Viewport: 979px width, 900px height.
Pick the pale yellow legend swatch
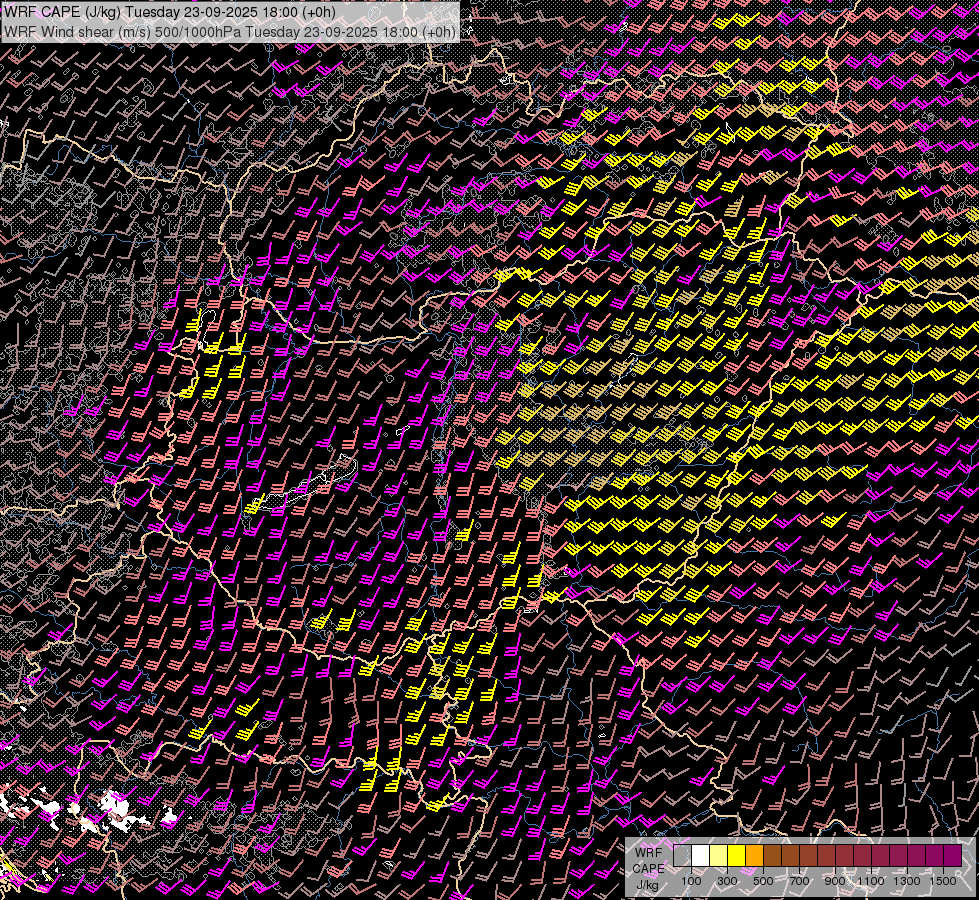pos(718,856)
